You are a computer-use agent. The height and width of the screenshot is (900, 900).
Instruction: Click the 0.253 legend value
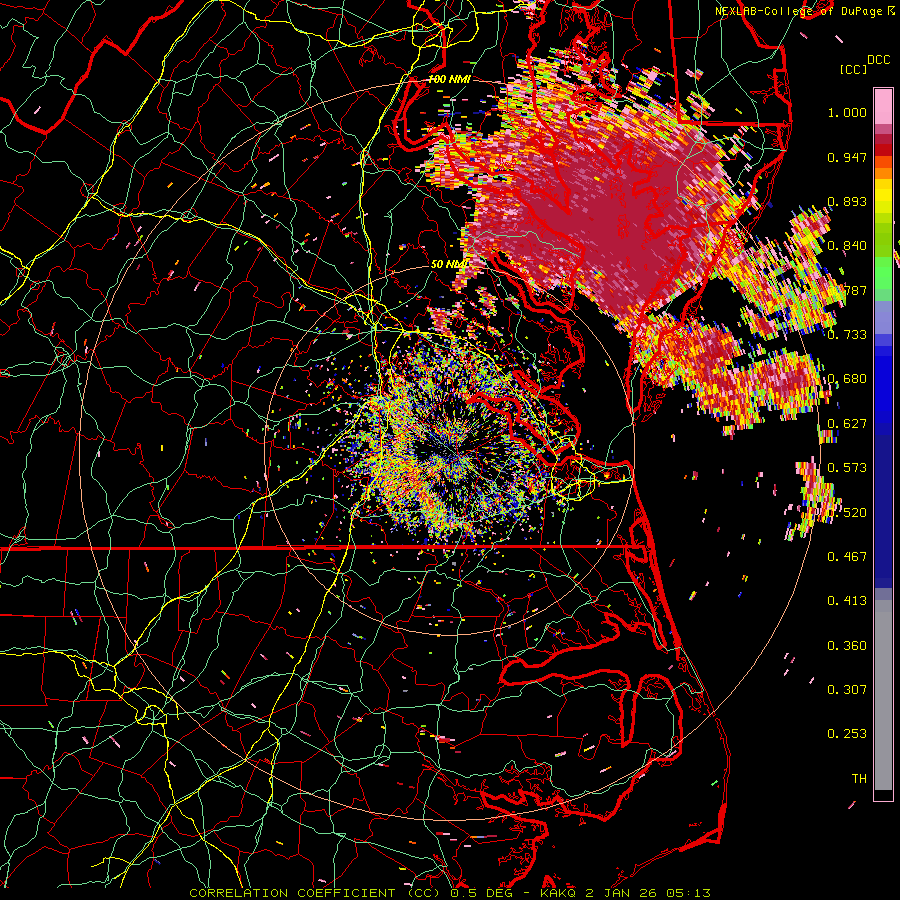pyautogui.click(x=847, y=734)
